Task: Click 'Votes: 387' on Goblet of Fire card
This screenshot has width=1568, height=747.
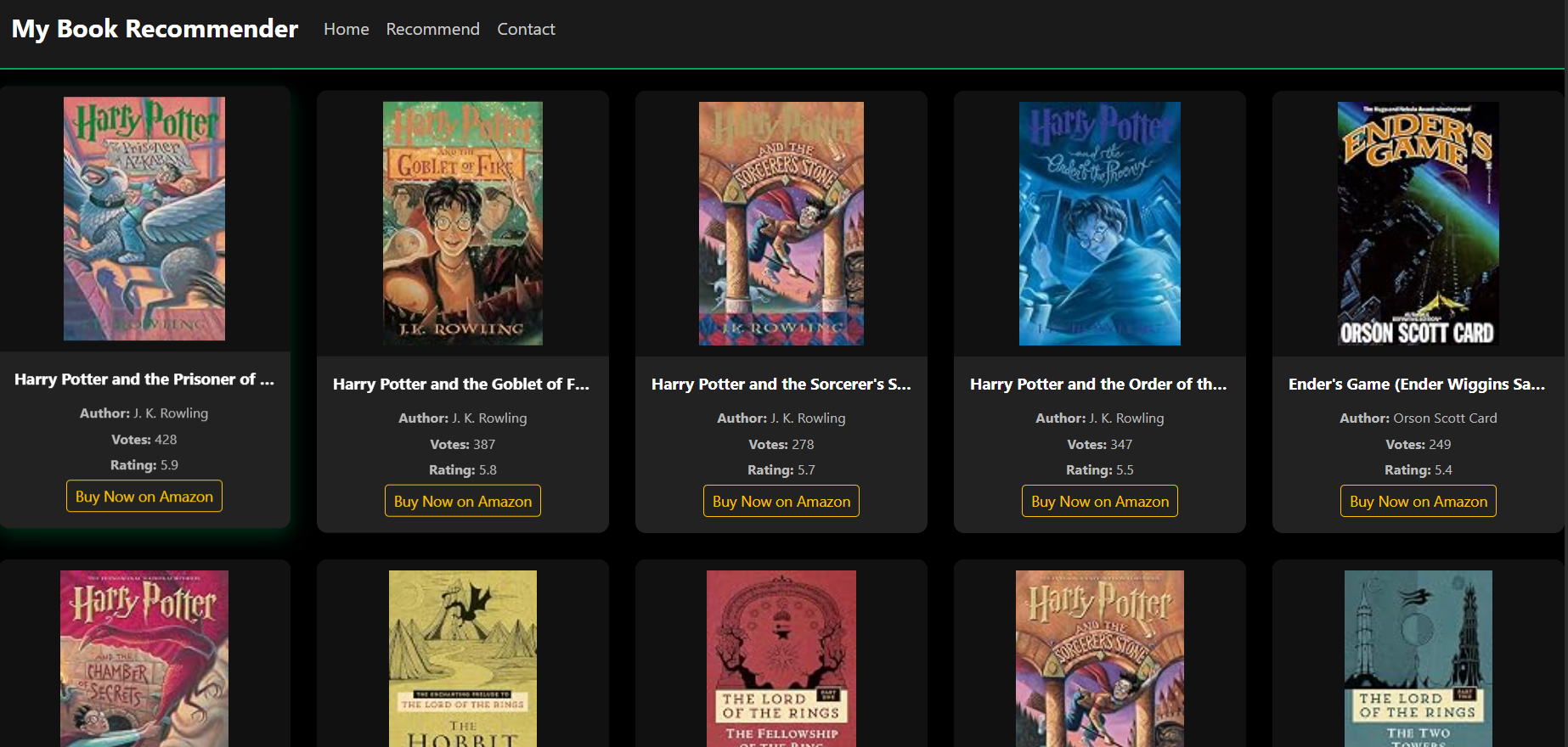Action: coord(463,444)
